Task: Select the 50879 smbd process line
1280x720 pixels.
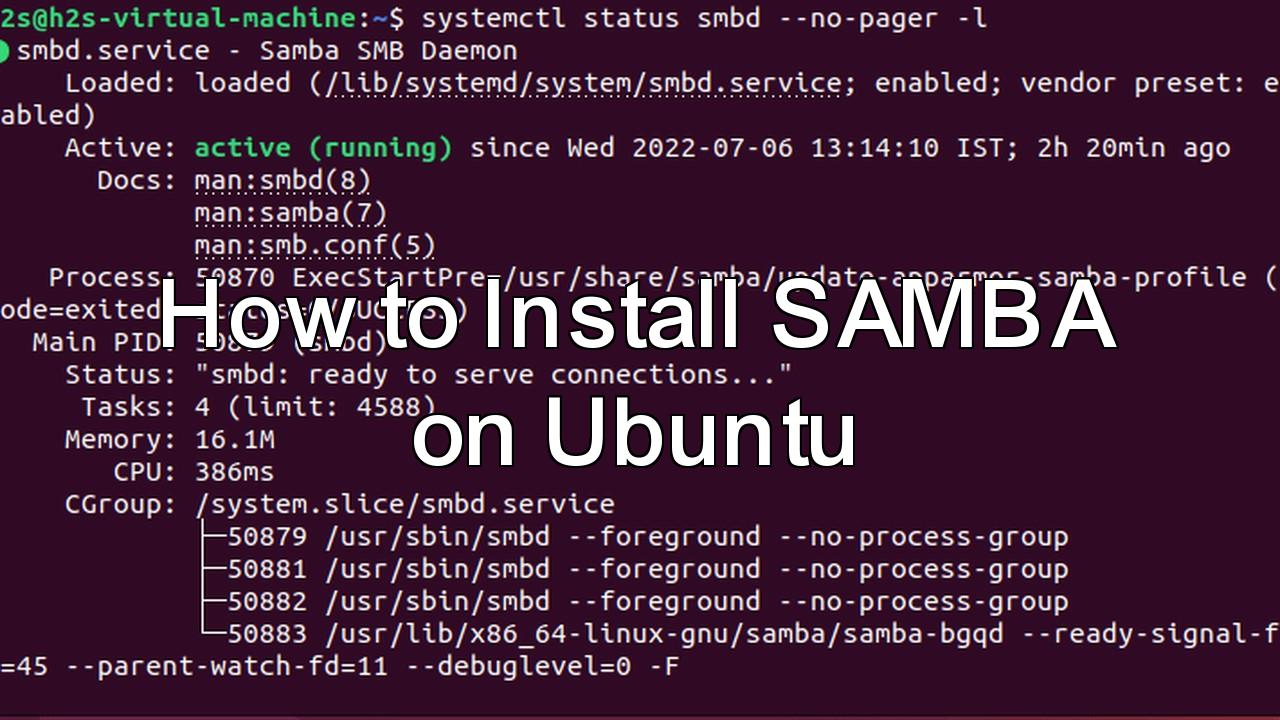Action: tap(647, 537)
